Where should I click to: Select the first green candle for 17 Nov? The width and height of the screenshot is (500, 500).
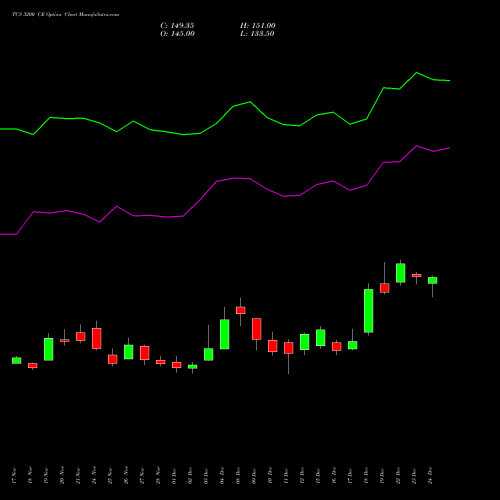17,360
